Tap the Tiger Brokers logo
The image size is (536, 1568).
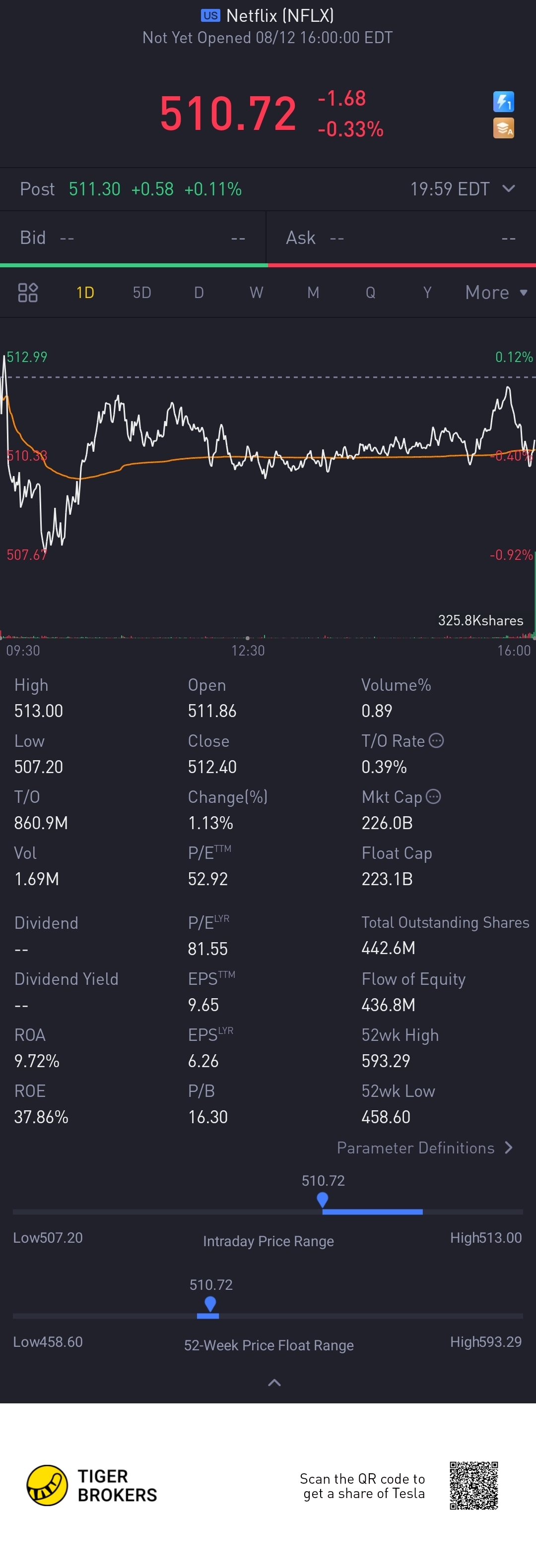48,1485
